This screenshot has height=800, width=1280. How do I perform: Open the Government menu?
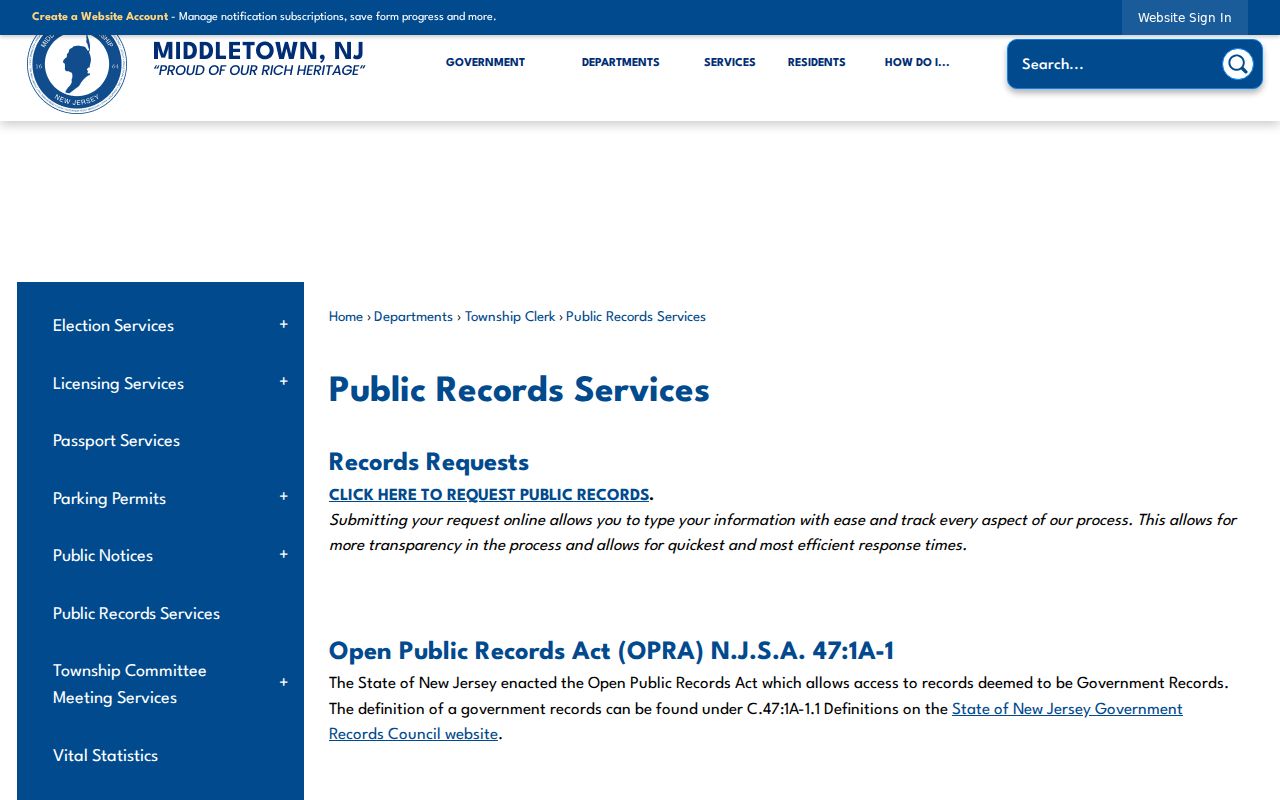tap(485, 62)
